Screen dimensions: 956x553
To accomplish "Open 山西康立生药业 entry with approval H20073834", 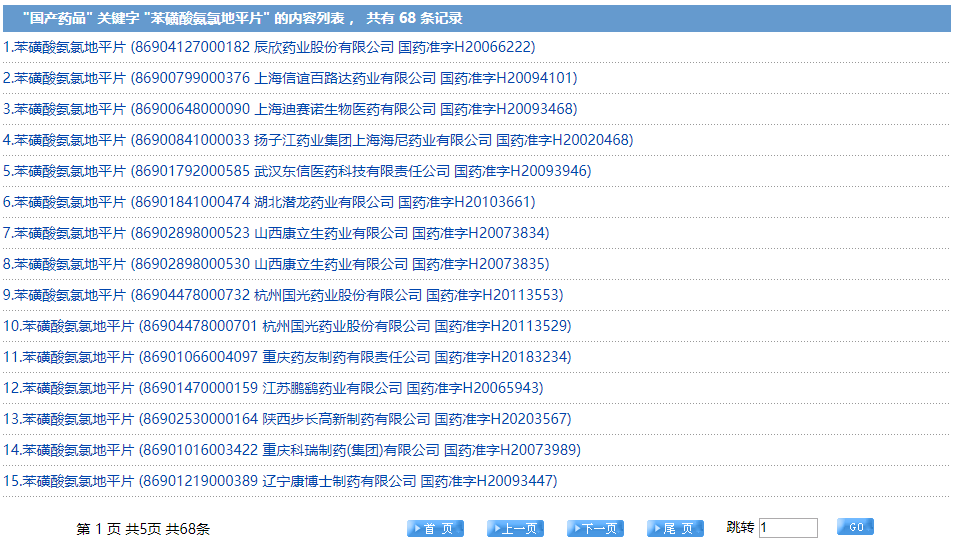I will 275,233.
